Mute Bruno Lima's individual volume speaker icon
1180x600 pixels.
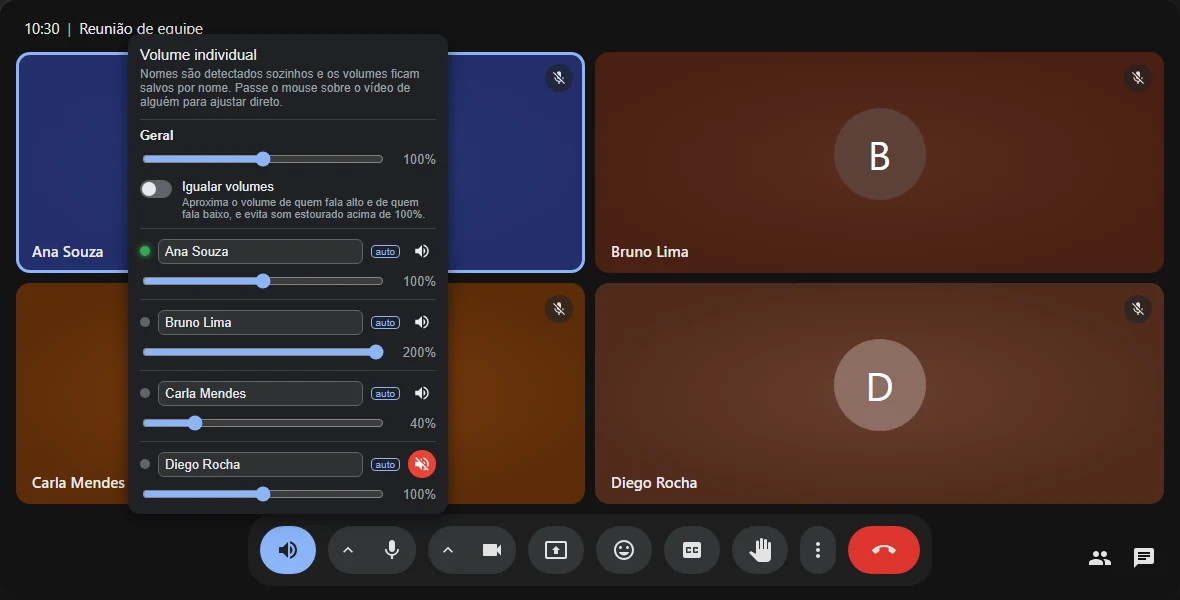[421, 322]
